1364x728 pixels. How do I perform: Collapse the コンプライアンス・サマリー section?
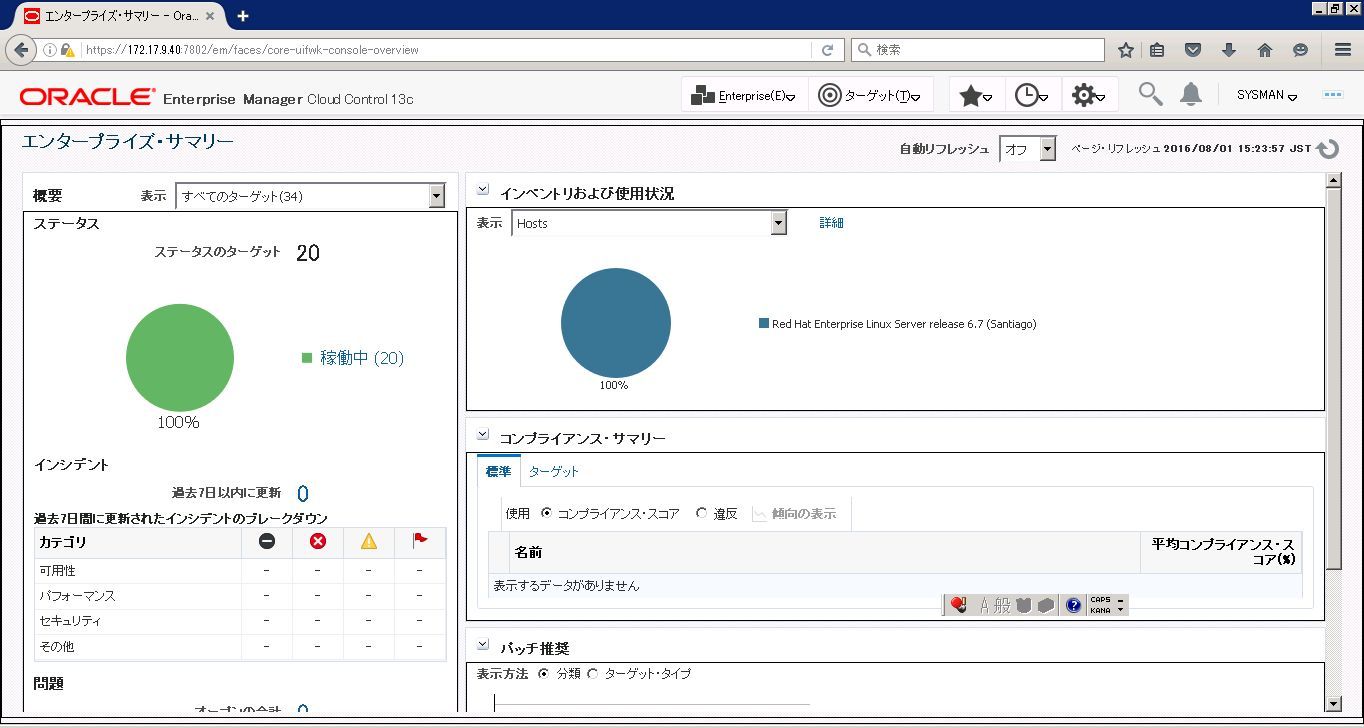coord(483,434)
